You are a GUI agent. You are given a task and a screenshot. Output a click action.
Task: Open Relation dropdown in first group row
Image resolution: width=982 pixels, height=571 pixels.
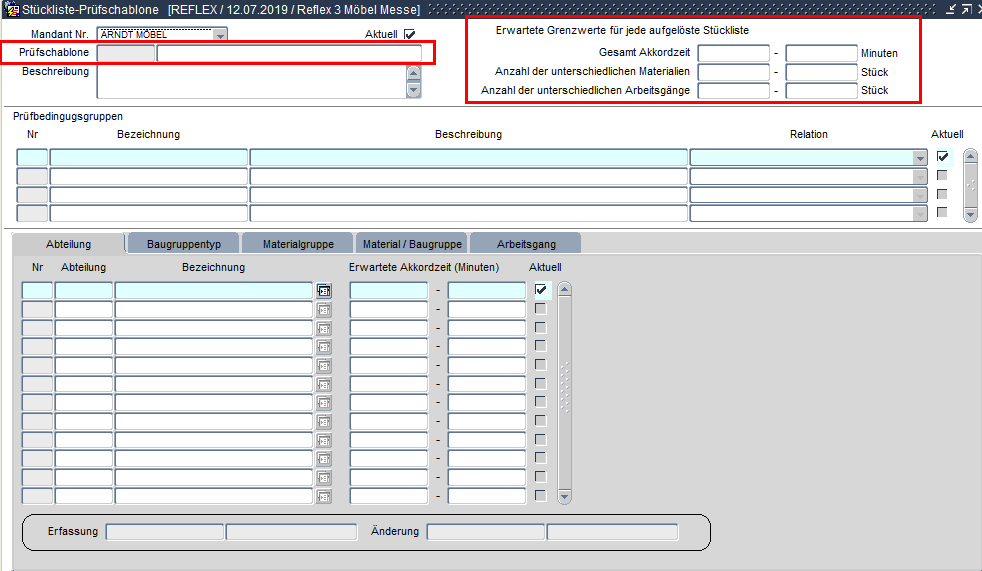pyautogui.click(x=919, y=158)
